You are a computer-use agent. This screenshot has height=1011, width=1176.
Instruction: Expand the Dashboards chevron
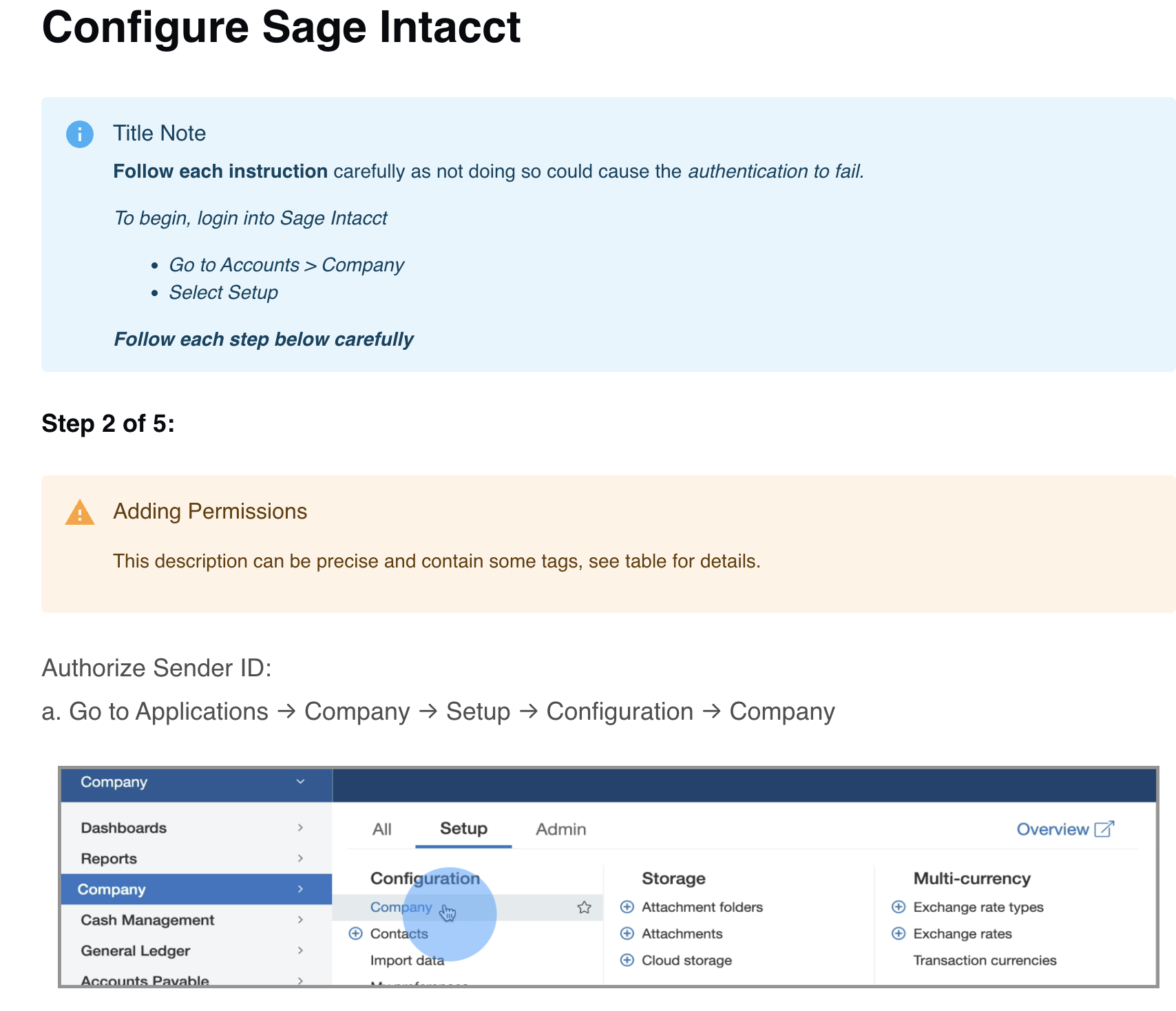click(x=300, y=827)
